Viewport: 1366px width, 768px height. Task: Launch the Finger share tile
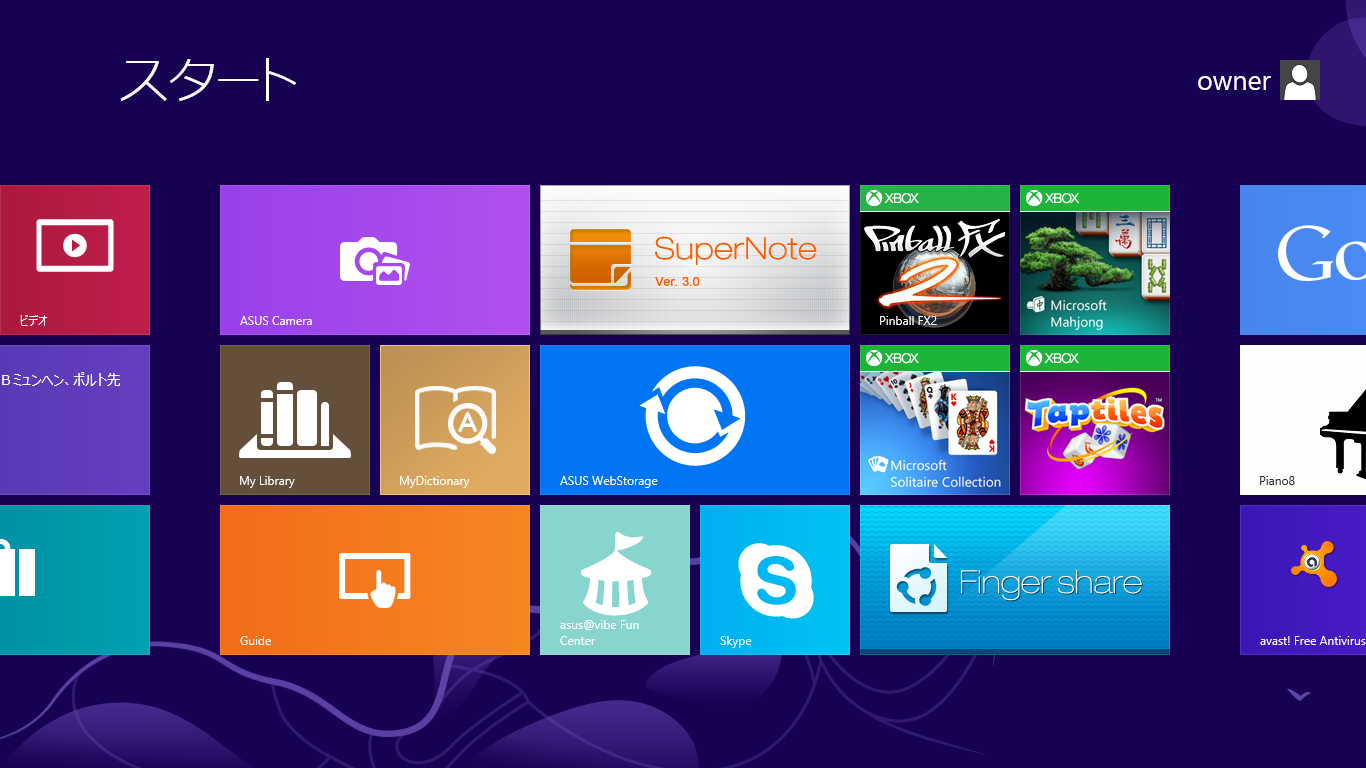(x=1015, y=580)
